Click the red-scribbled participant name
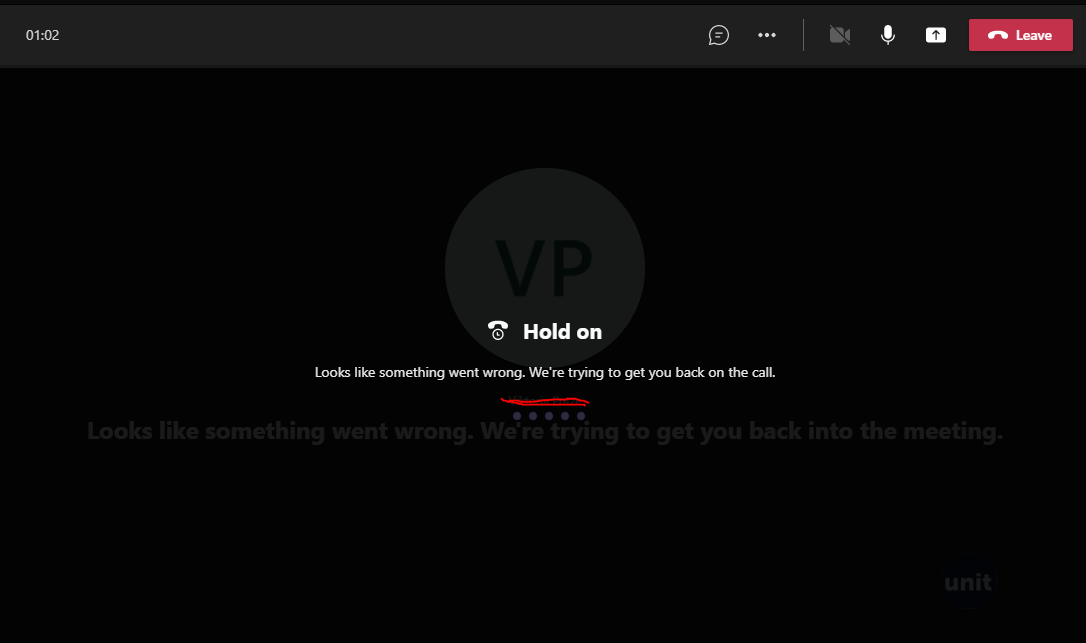Screen dimensions: 1086x643 point(544,400)
